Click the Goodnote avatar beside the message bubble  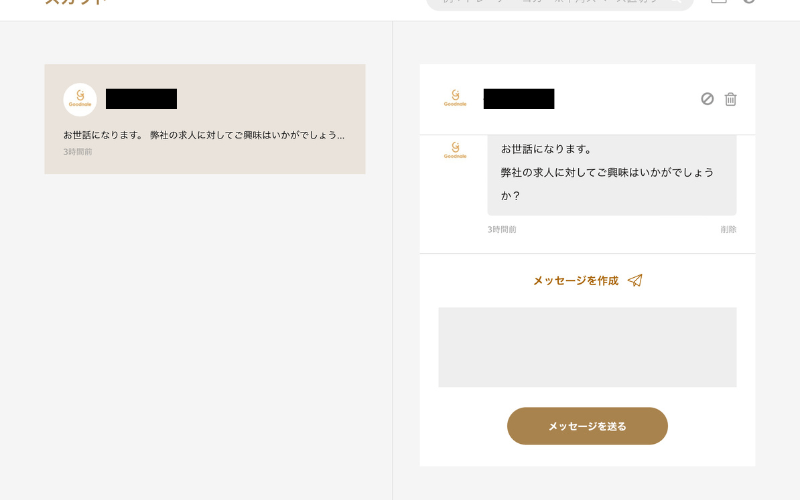click(455, 151)
